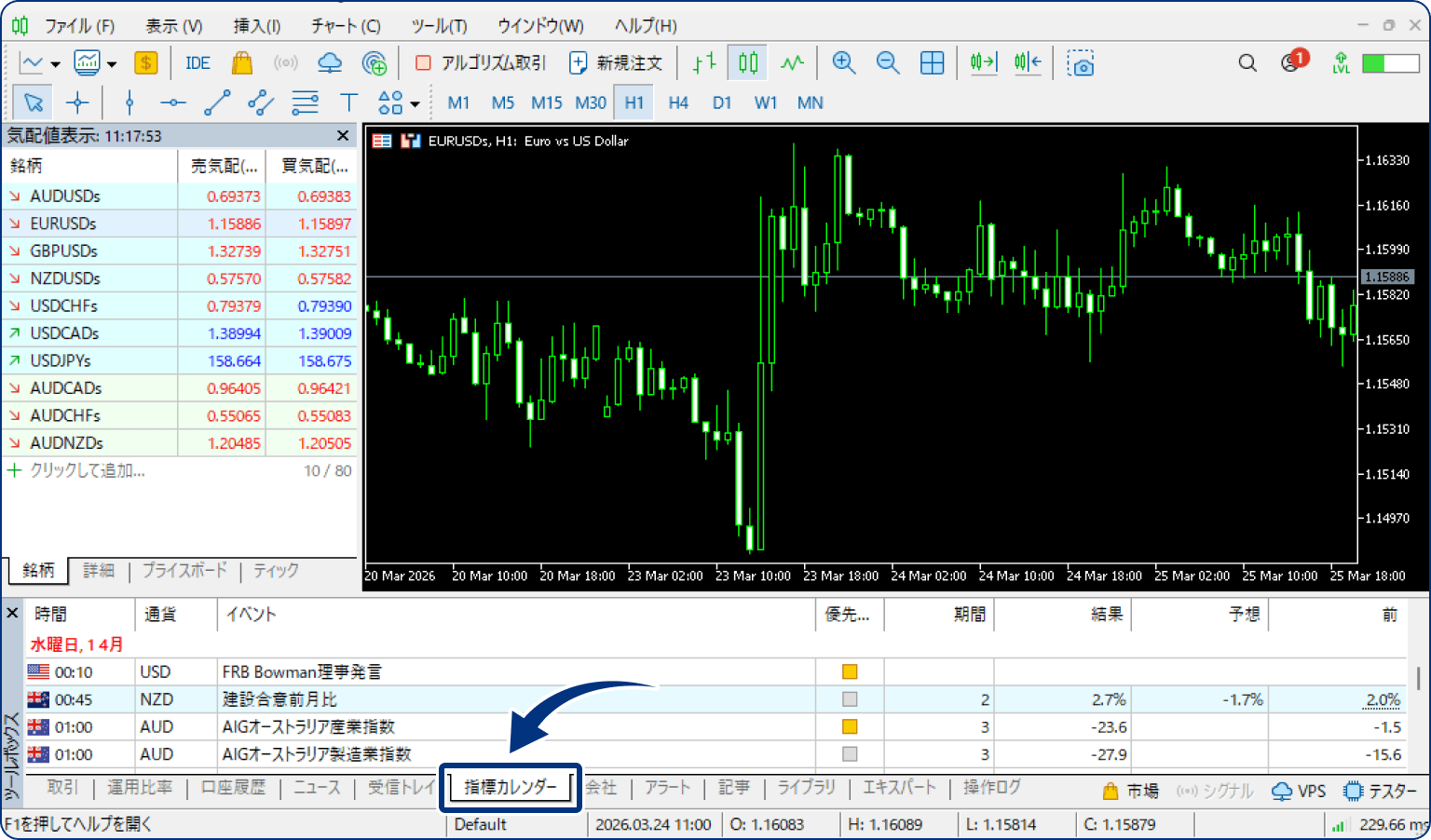Click the zoom in magnifier icon
This screenshot has height=840, width=1431.
point(843,62)
